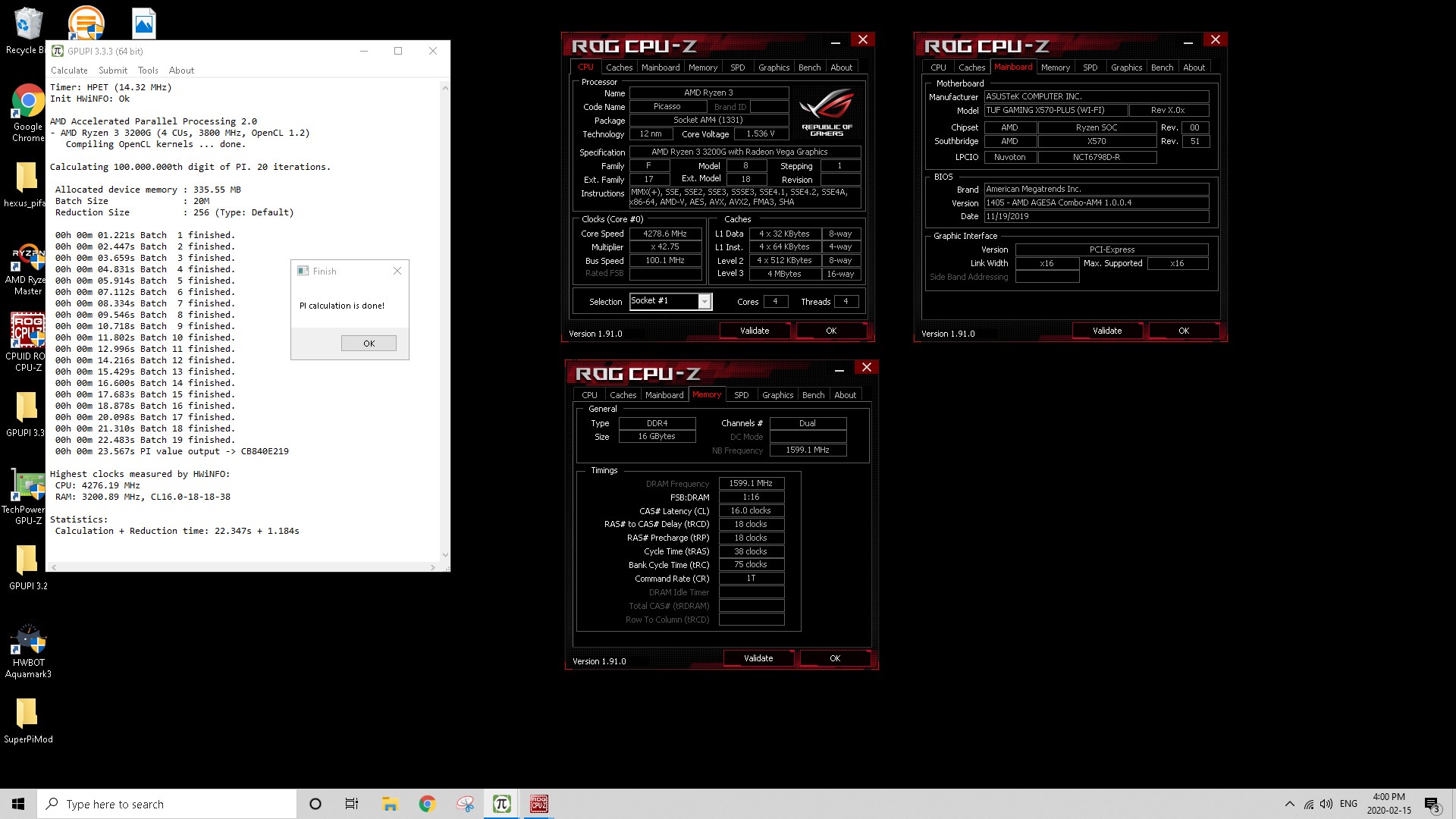Open Cortana circle icon in taskbar
Viewport: 1456px width, 819px height.
[x=315, y=804]
